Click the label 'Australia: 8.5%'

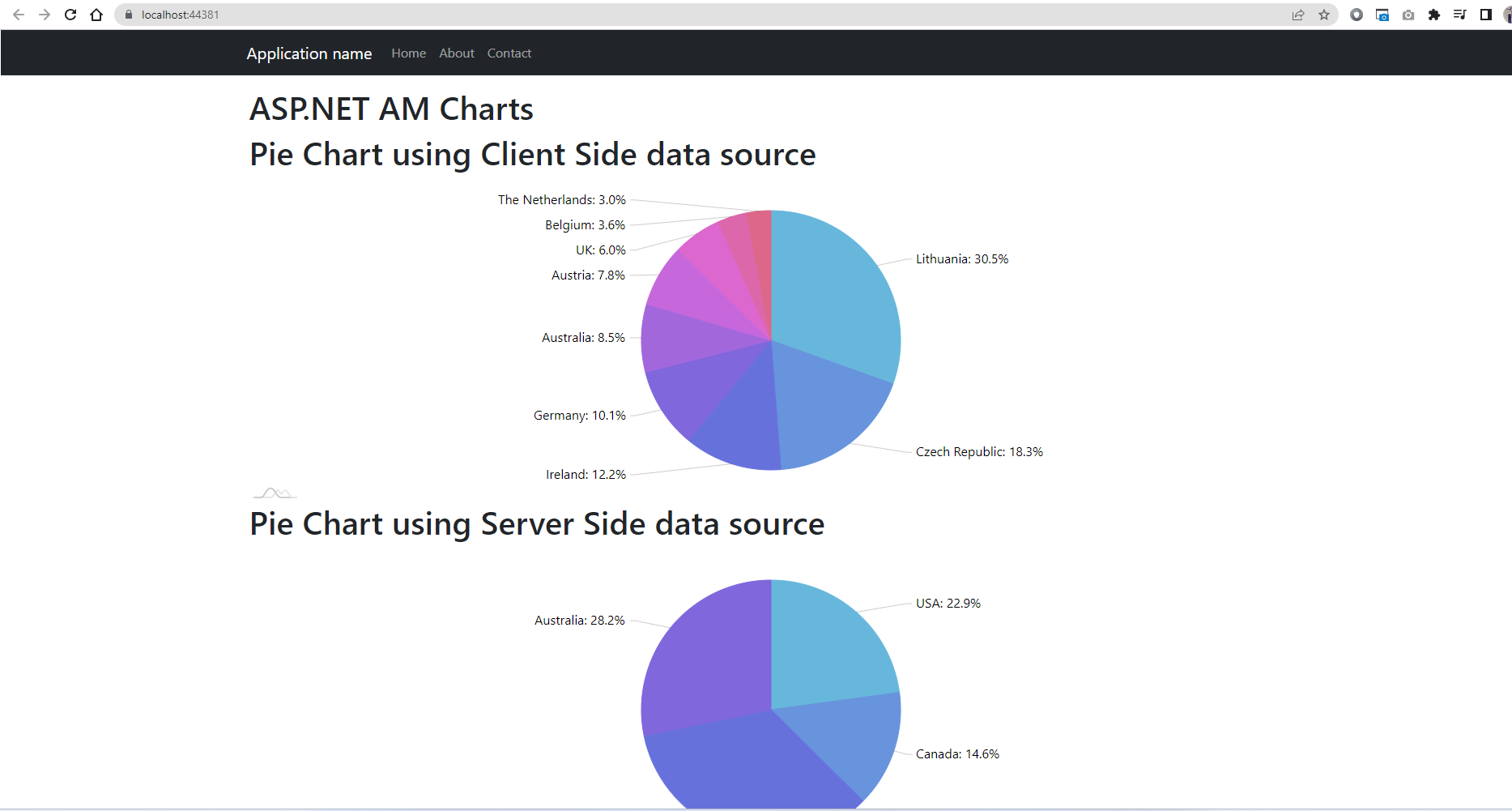583,338
